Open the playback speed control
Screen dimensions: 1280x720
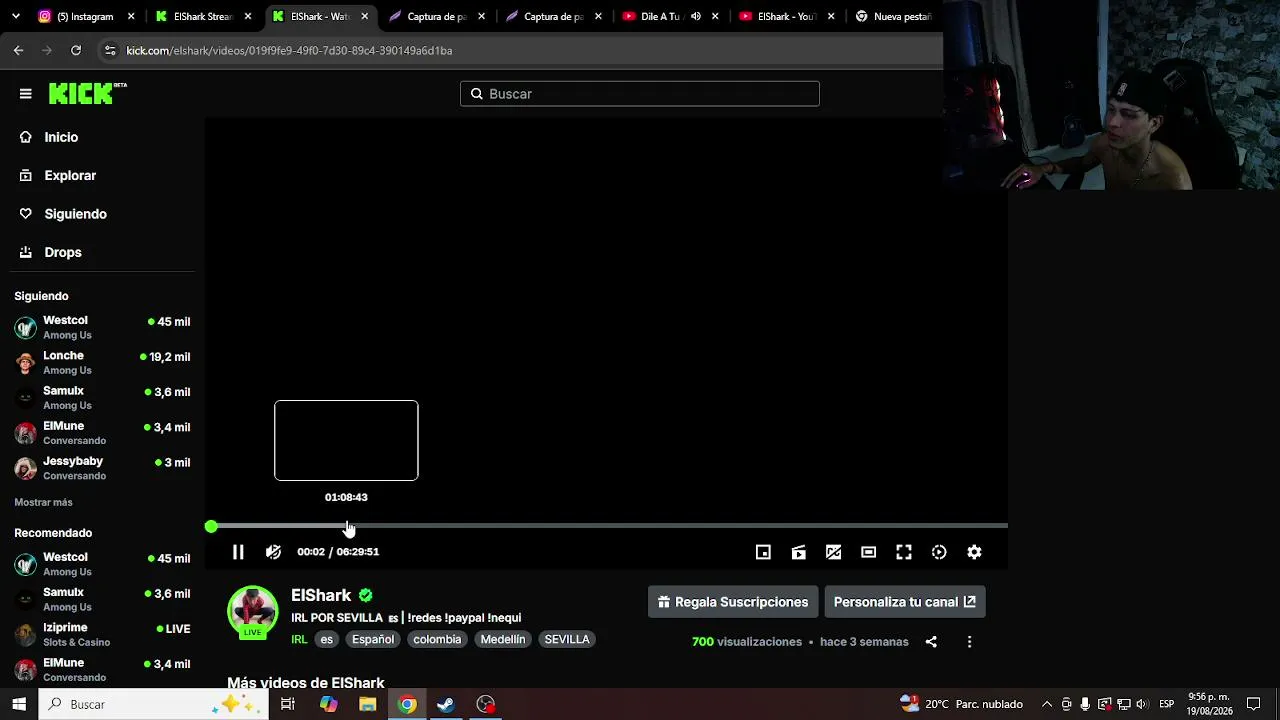(x=939, y=552)
